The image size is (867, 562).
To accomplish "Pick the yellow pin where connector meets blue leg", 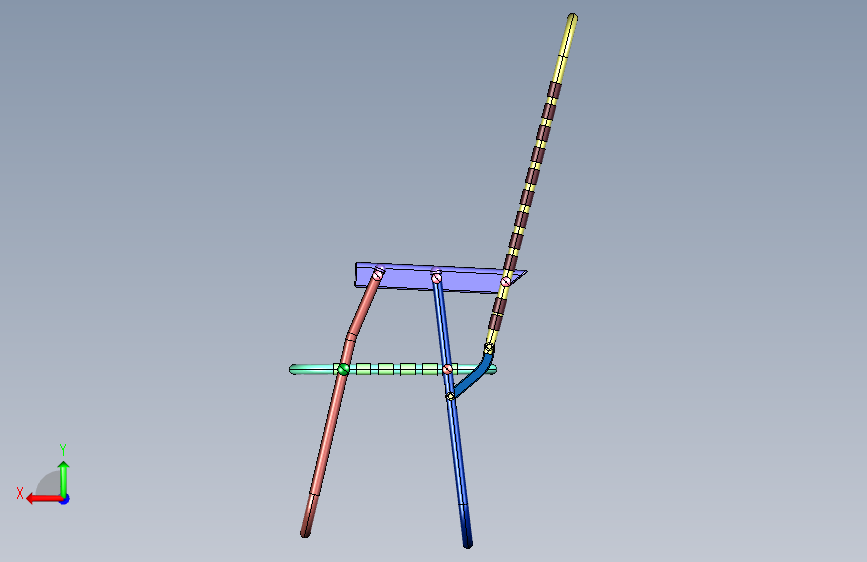I will click(x=451, y=396).
